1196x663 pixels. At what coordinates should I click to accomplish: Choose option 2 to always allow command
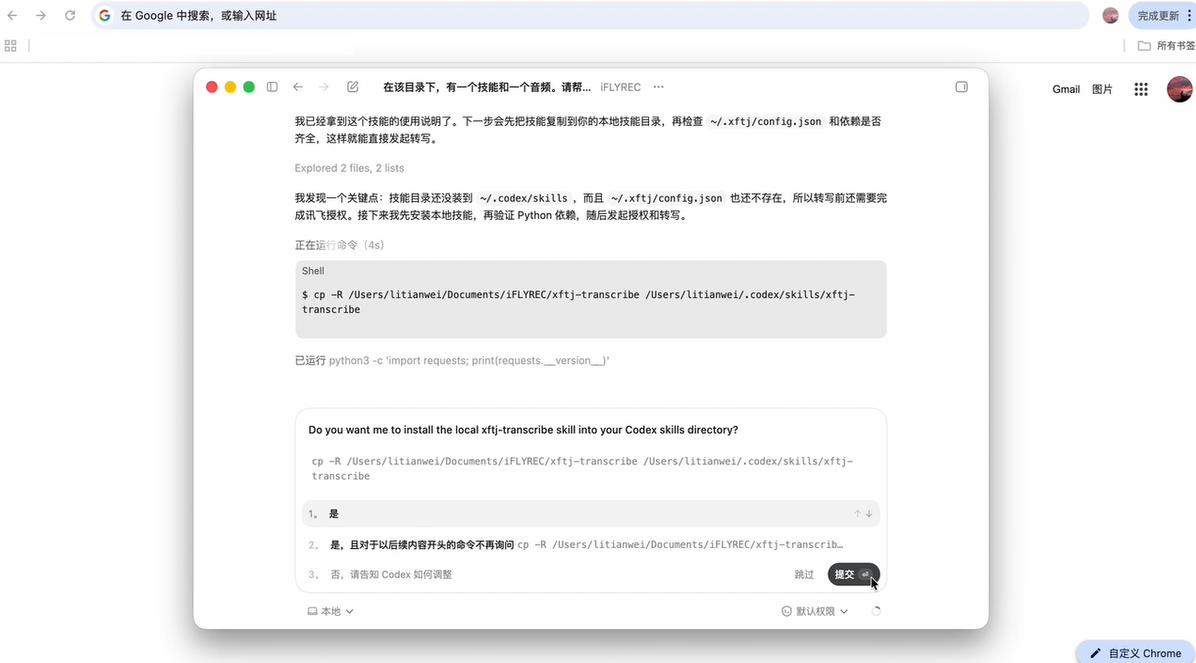(x=591, y=544)
